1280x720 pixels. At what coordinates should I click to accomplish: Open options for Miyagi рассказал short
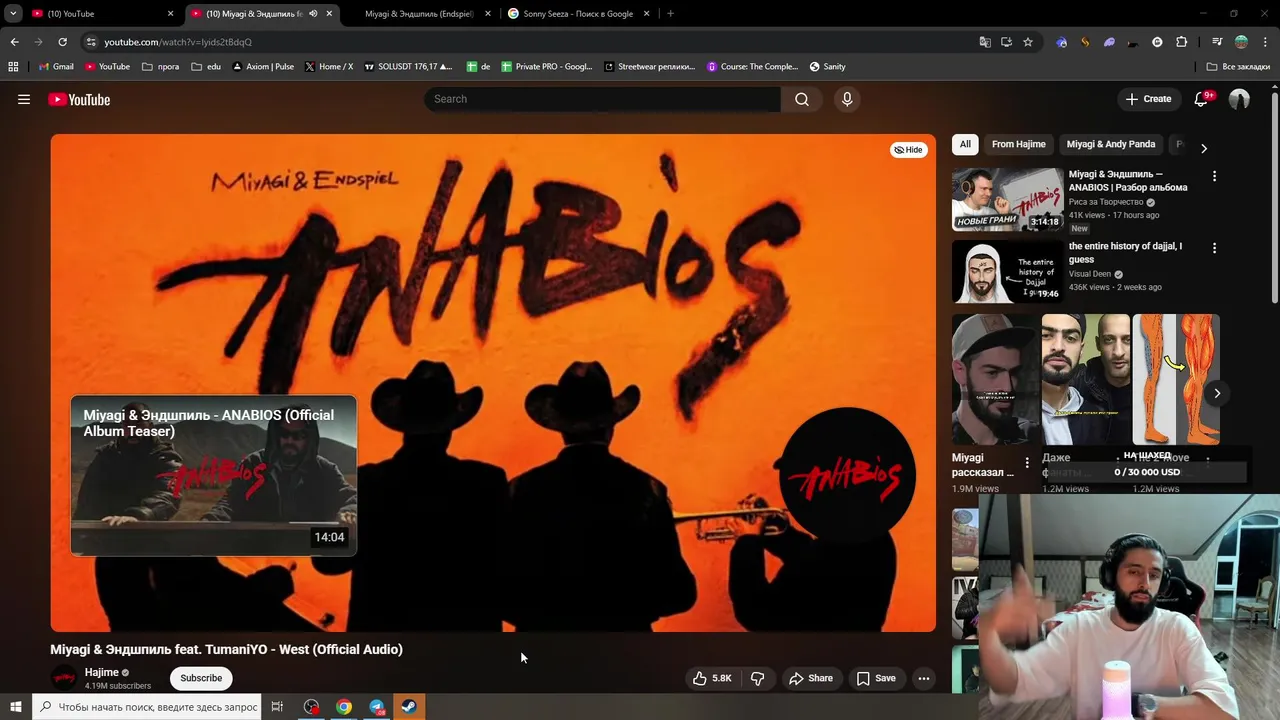point(1026,463)
